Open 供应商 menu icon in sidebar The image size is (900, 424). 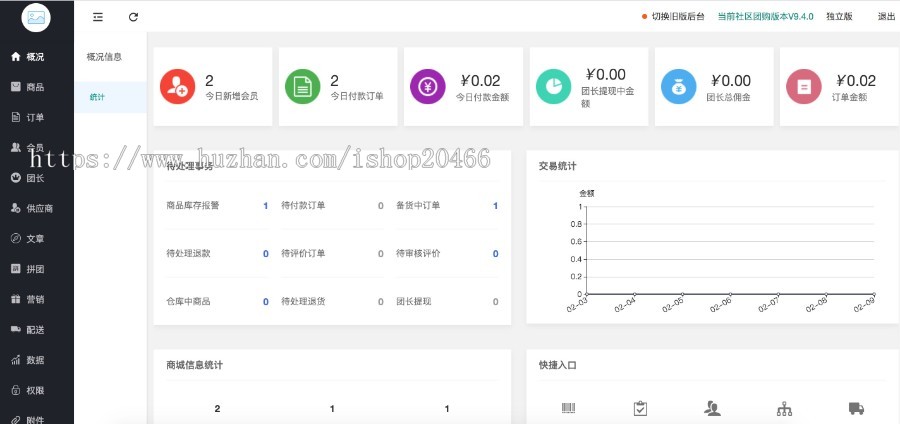click(x=15, y=208)
